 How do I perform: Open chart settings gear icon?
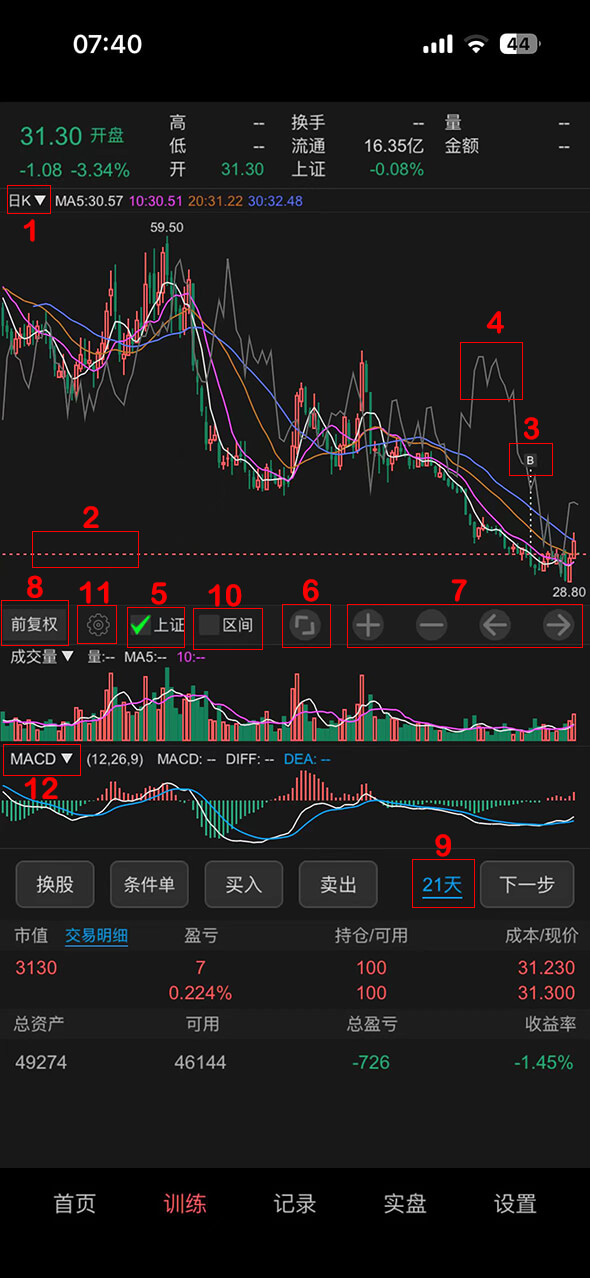click(97, 626)
